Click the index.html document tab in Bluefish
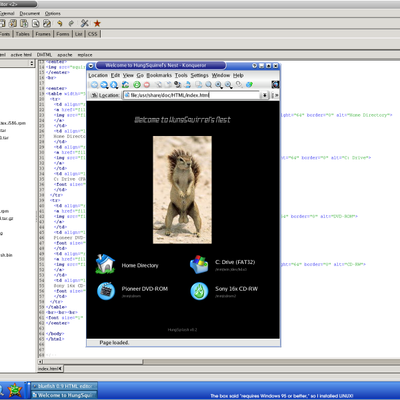 tap(50, 369)
